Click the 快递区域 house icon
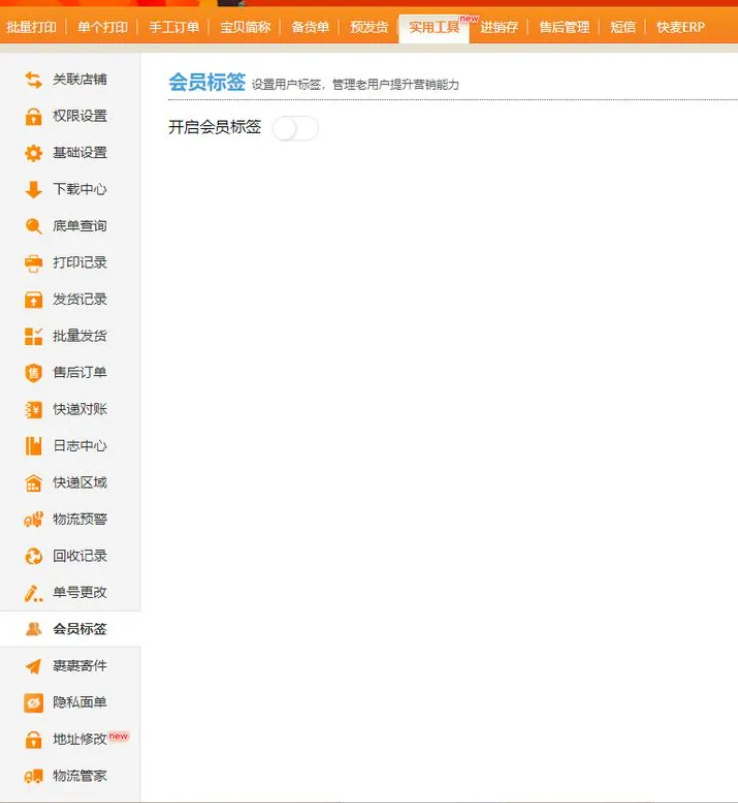The image size is (738, 803). point(33,482)
